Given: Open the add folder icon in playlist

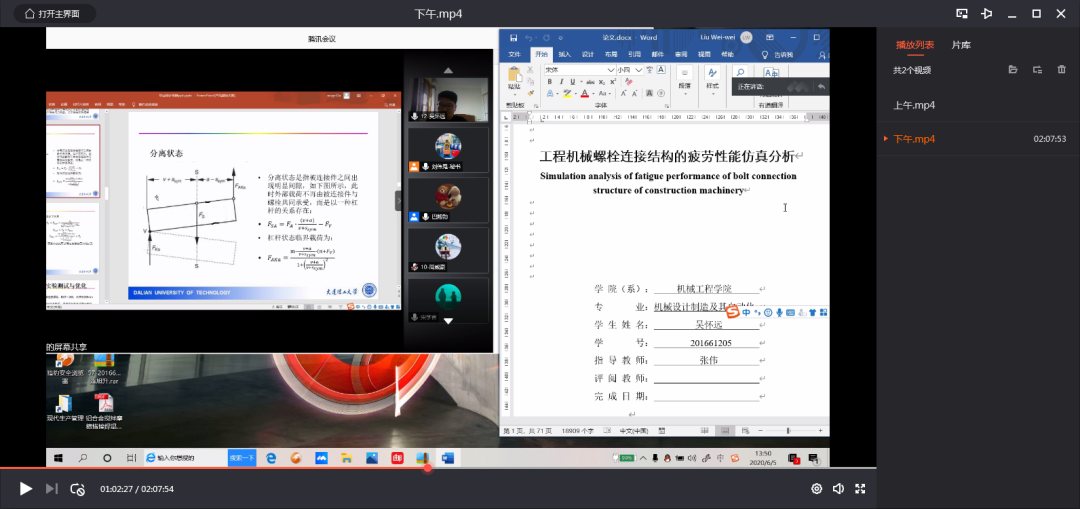Looking at the screenshot, I should click(1012, 70).
